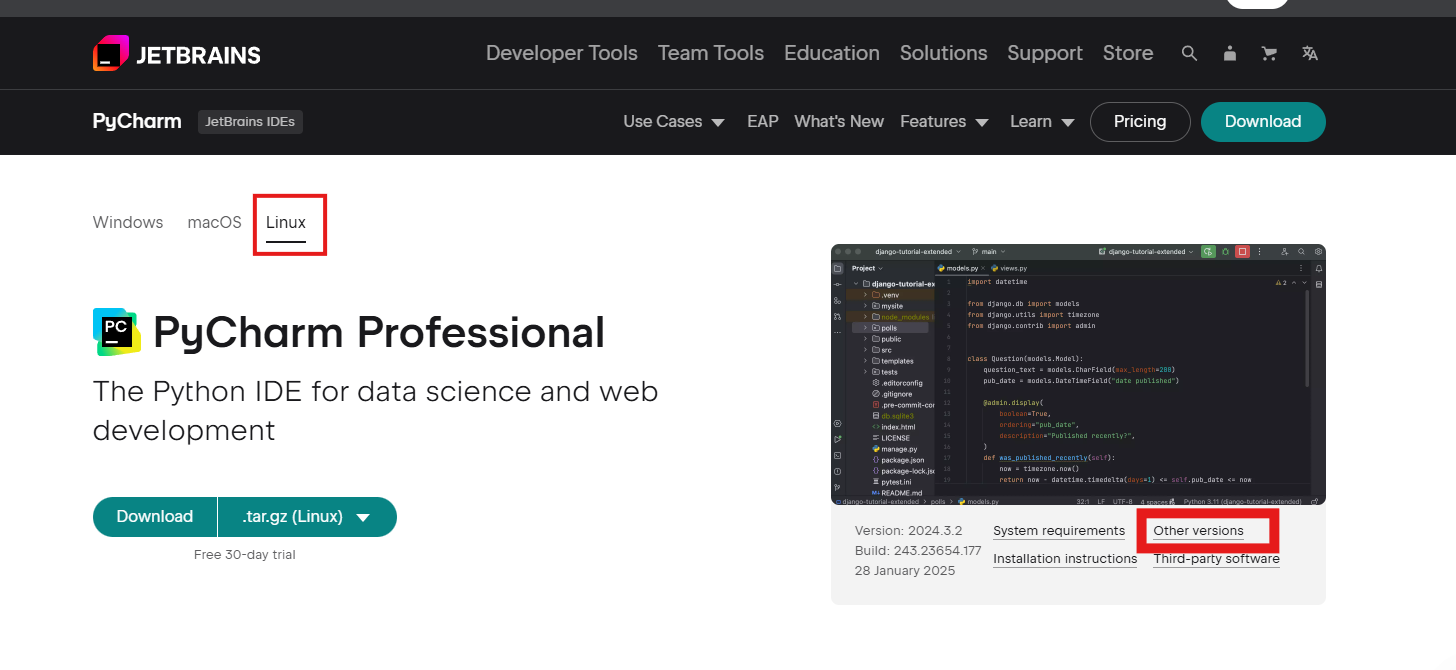Open the .tar.gz (Linux) format dropdown

[x=307, y=517]
